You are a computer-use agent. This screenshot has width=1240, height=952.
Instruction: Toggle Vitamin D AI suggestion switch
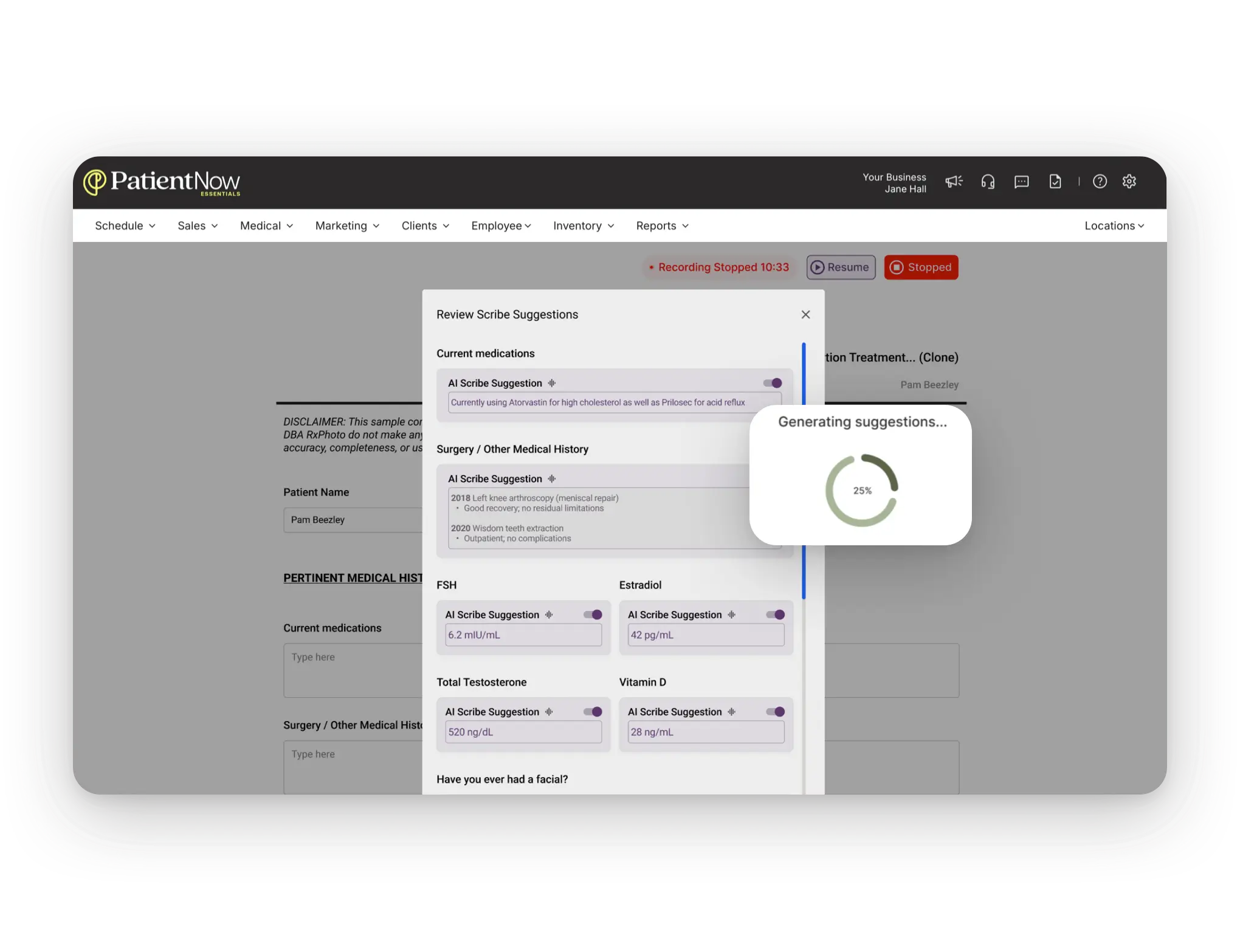pos(776,712)
